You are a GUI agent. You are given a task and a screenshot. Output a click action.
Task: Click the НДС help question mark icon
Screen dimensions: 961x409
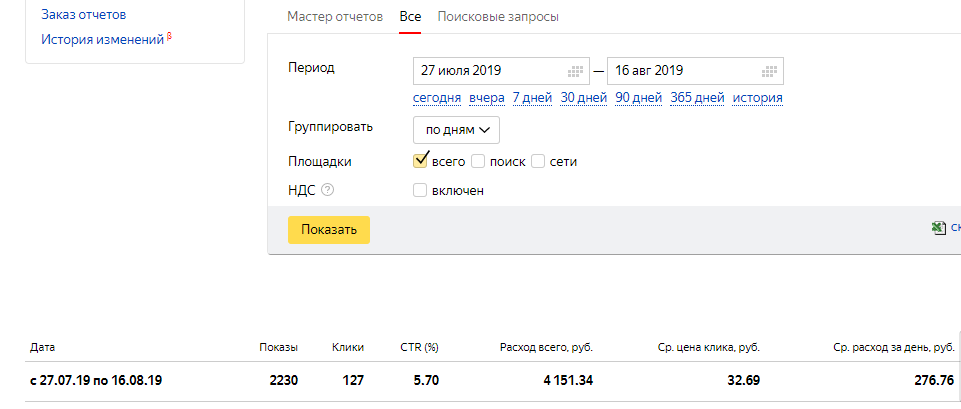pos(327,190)
